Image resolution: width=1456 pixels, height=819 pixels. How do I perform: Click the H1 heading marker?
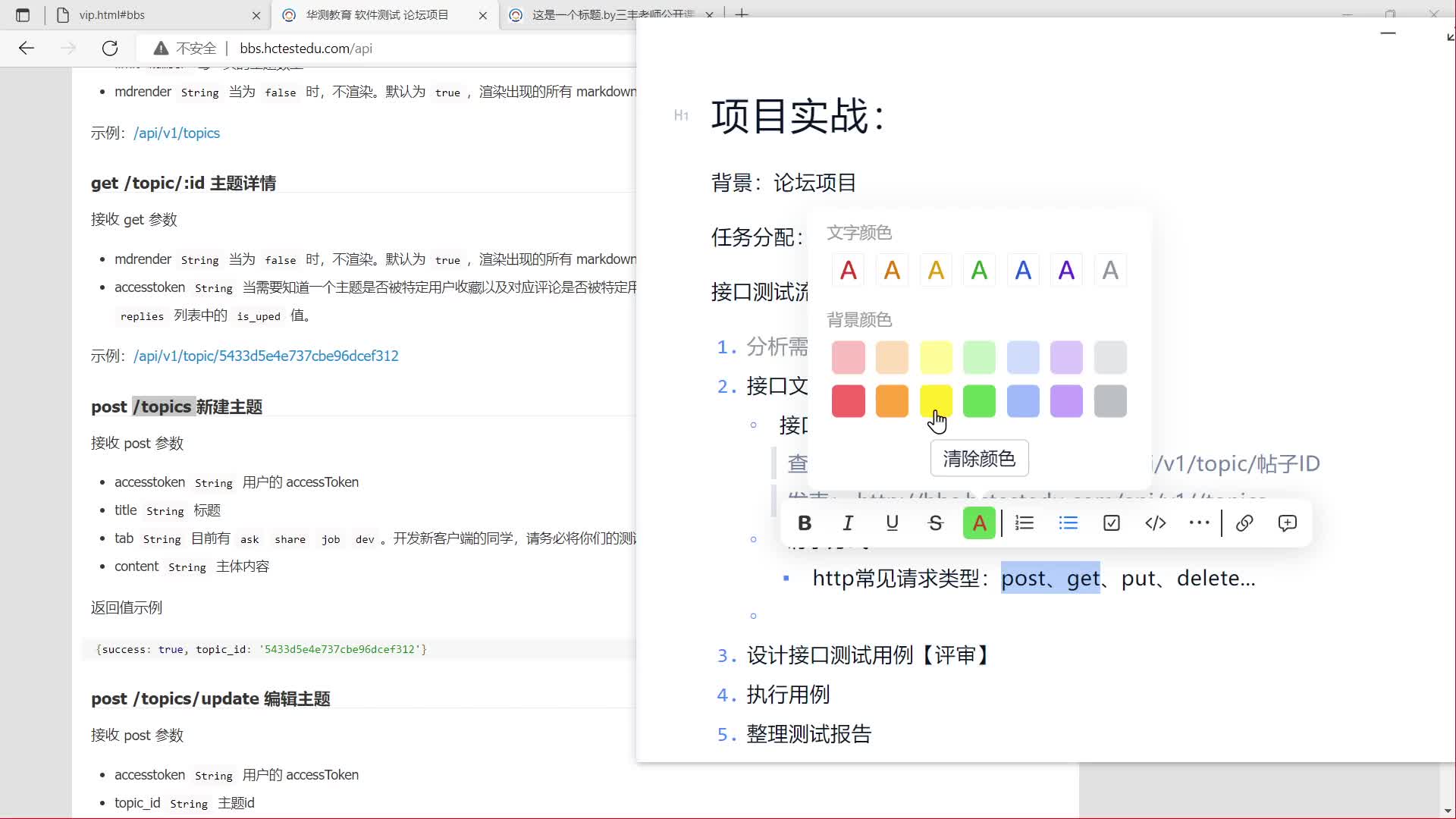coord(681,115)
